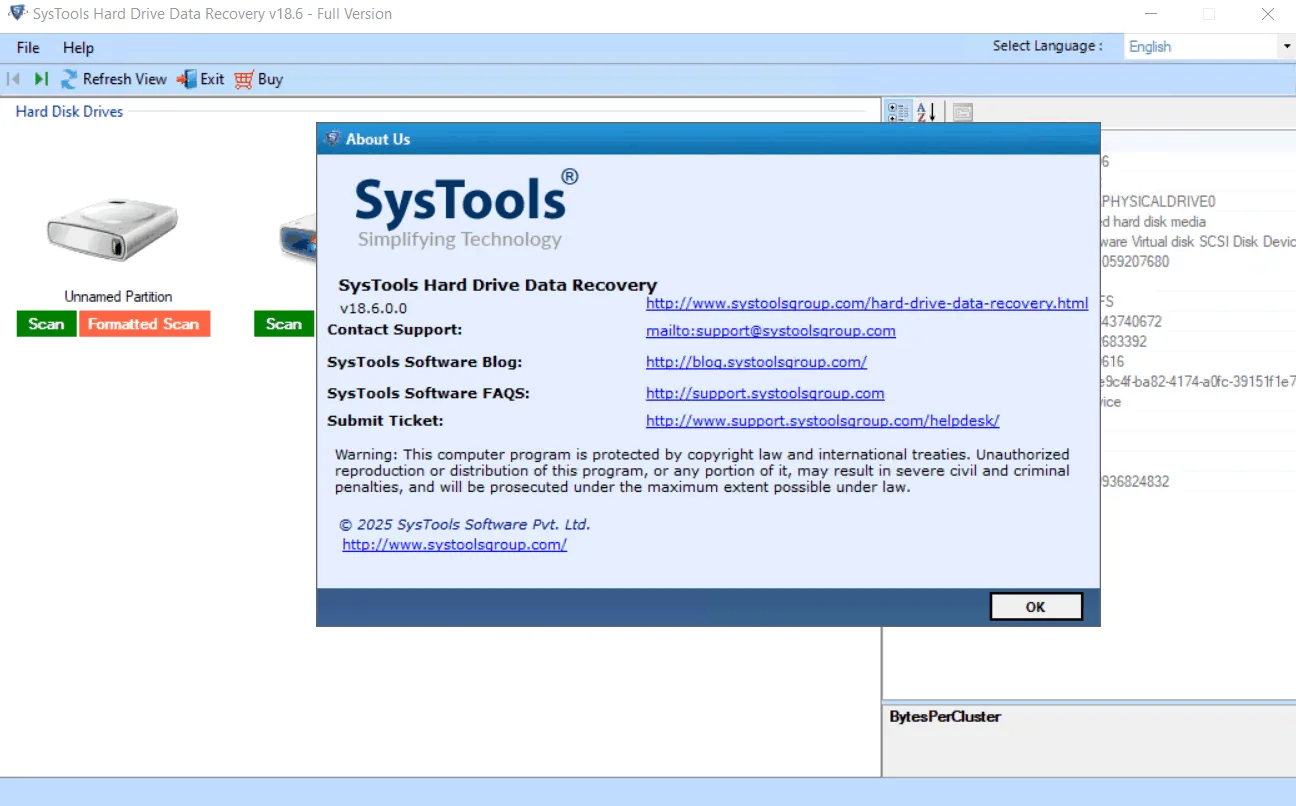Click the icon in the About Us title bar
This screenshot has width=1296, height=806.
pyautogui.click(x=333, y=139)
